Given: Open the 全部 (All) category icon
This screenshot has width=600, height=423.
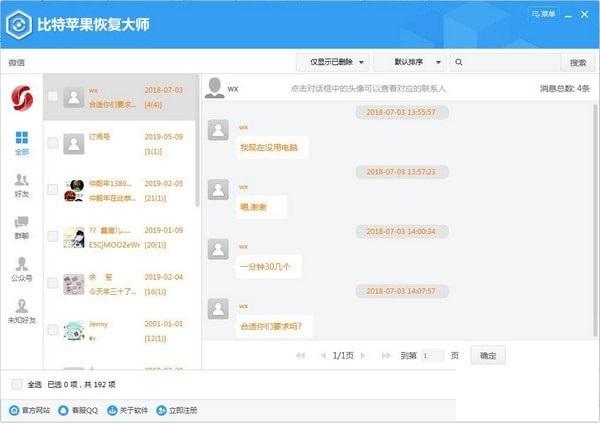Looking at the screenshot, I should click(x=22, y=143).
